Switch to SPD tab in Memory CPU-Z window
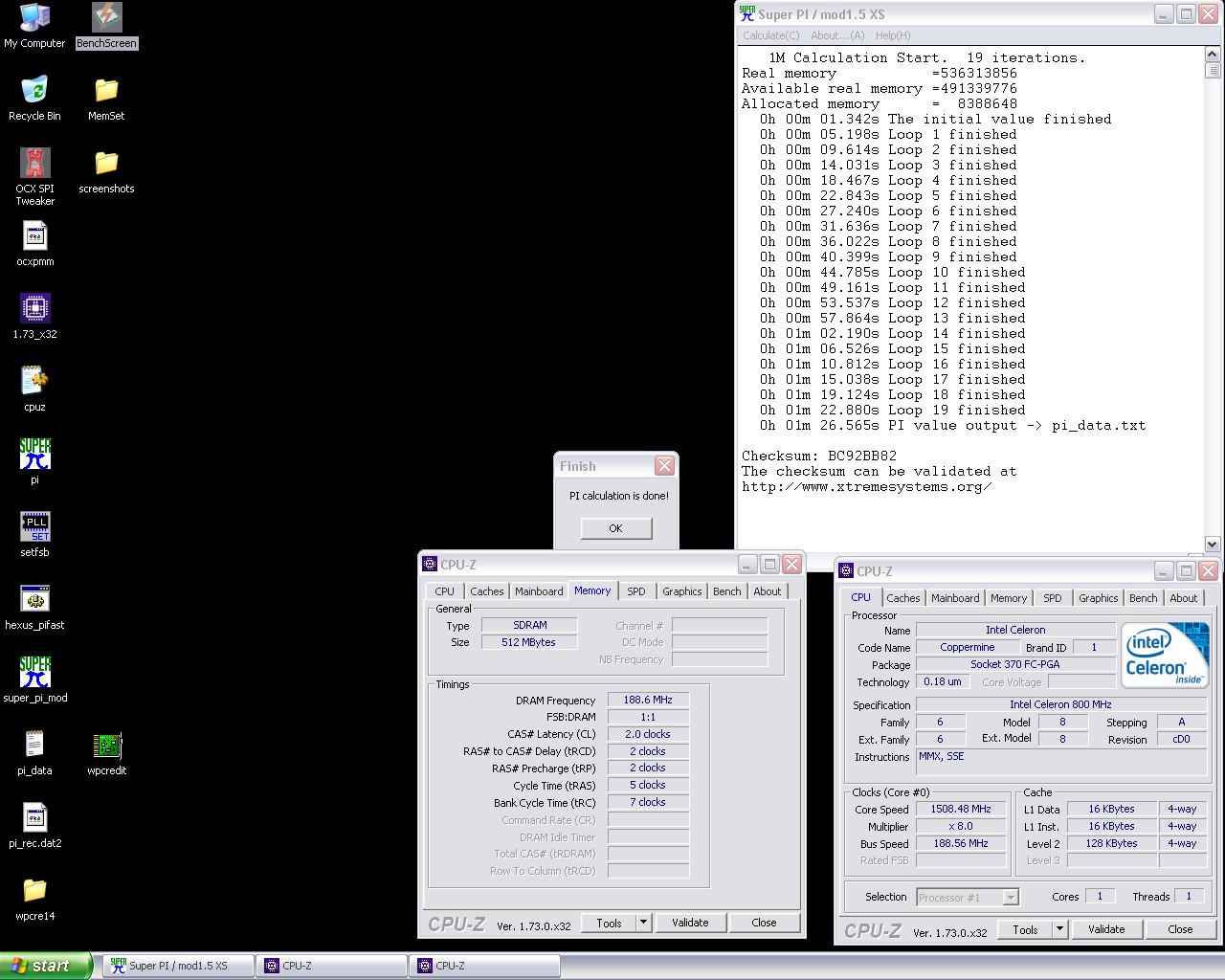 636,591
